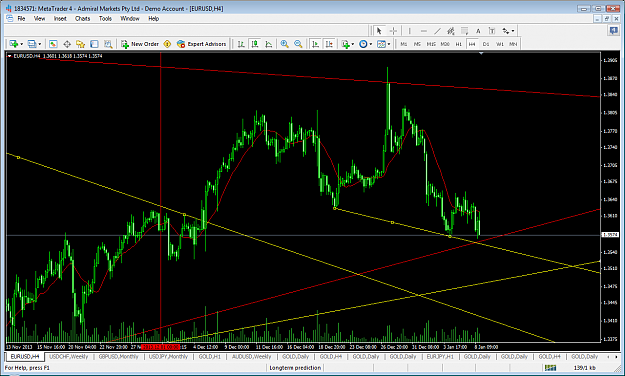Expand the Templates dropdown arrow
This screenshot has height=376, width=625.
point(389,44)
